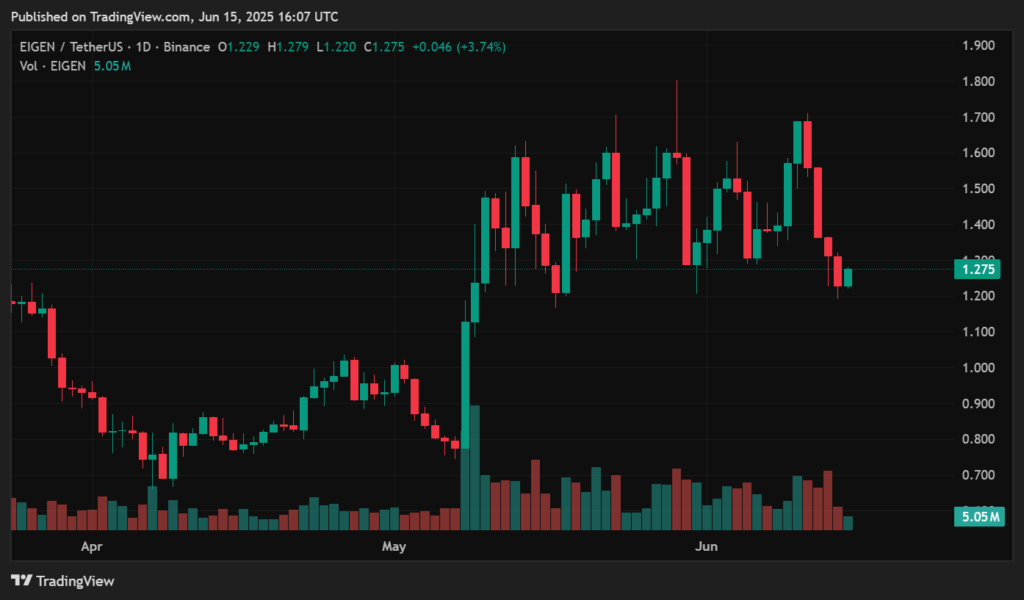Image resolution: width=1024 pixels, height=600 pixels.
Task: Click the May label on the time axis
Action: tap(394, 546)
